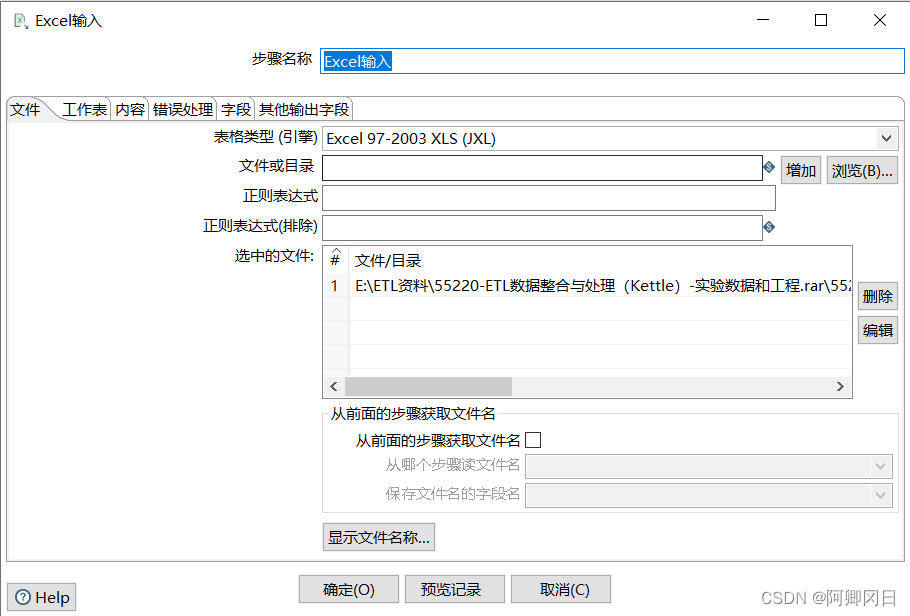Click the Help question mark icon
The height and width of the screenshot is (616, 910).
click(x=22, y=597)
